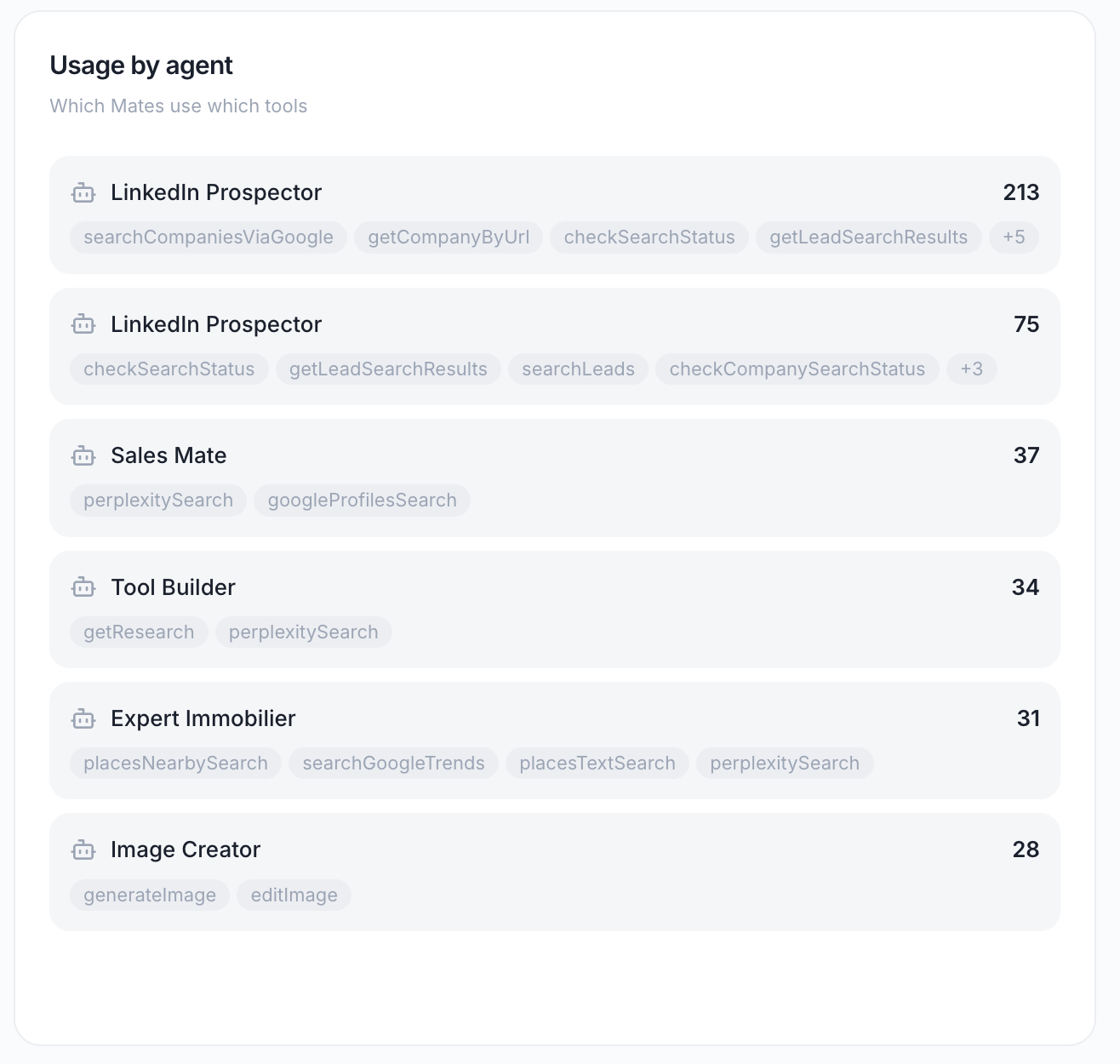This screenshot has width=1120, height=1064.
Task: Click the generateImage tag
Action: coord(150,895)
